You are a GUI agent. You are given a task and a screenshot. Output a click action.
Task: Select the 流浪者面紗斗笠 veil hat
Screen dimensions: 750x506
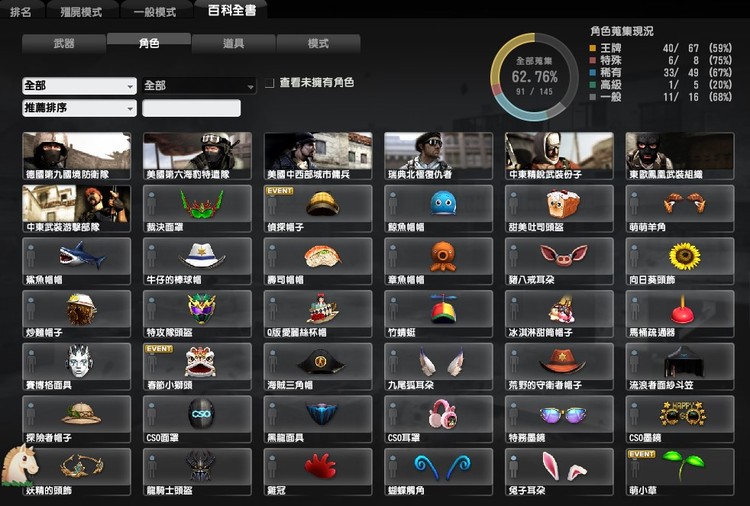[x=680, y=366]
